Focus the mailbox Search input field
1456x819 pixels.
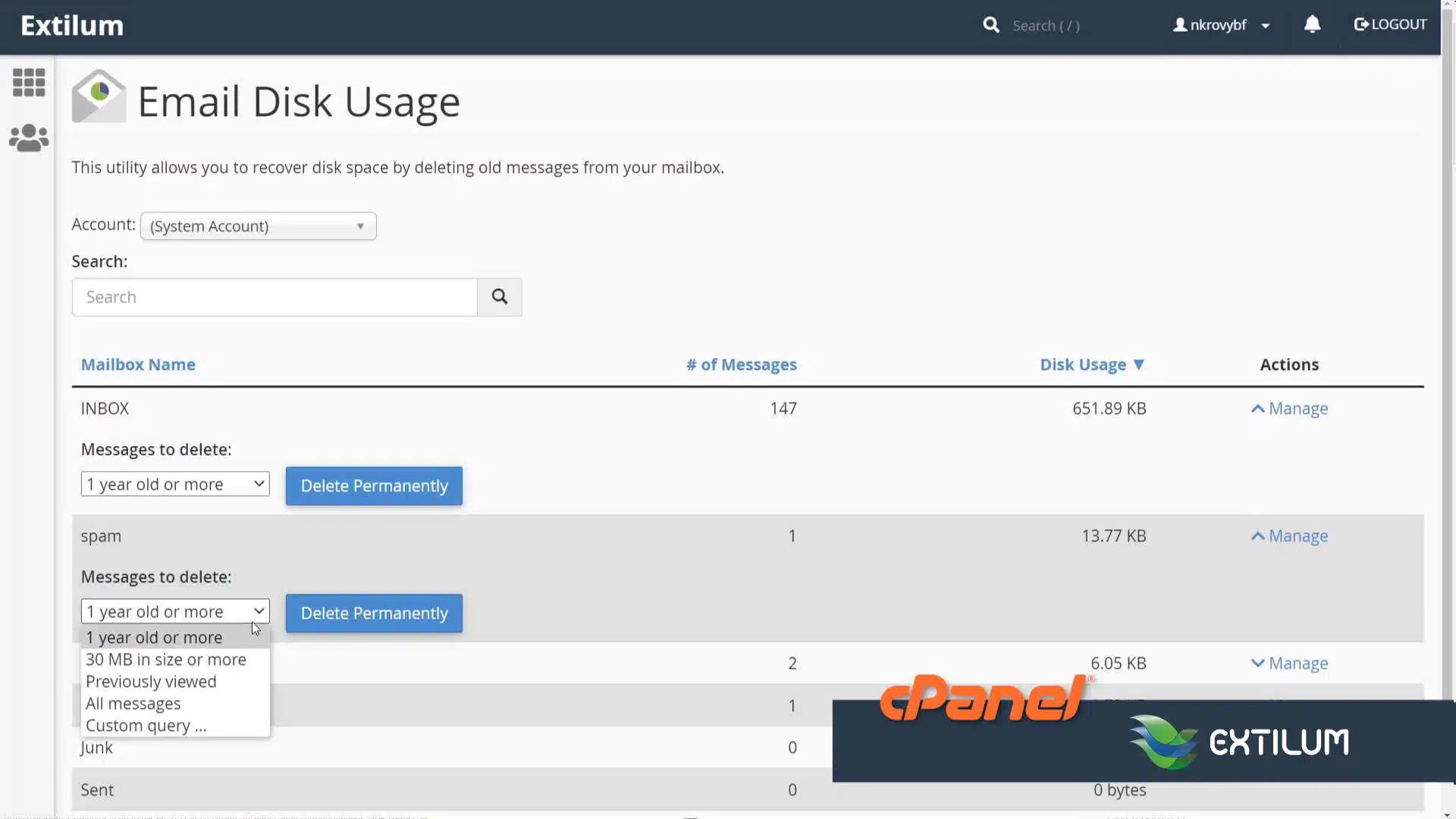(275, 297)
